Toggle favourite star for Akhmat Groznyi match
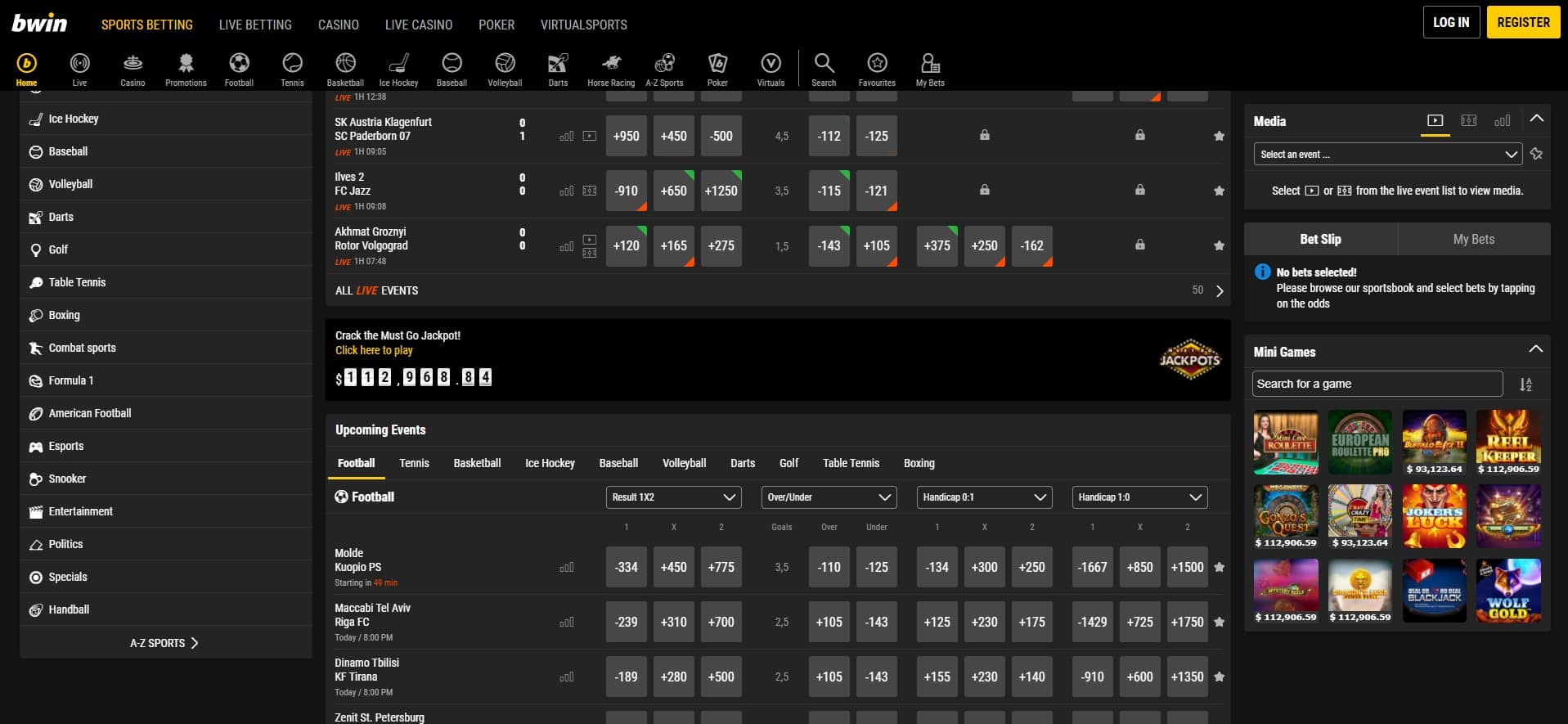This screenshot has width=1568, height=724. [x=1219, y=245]
